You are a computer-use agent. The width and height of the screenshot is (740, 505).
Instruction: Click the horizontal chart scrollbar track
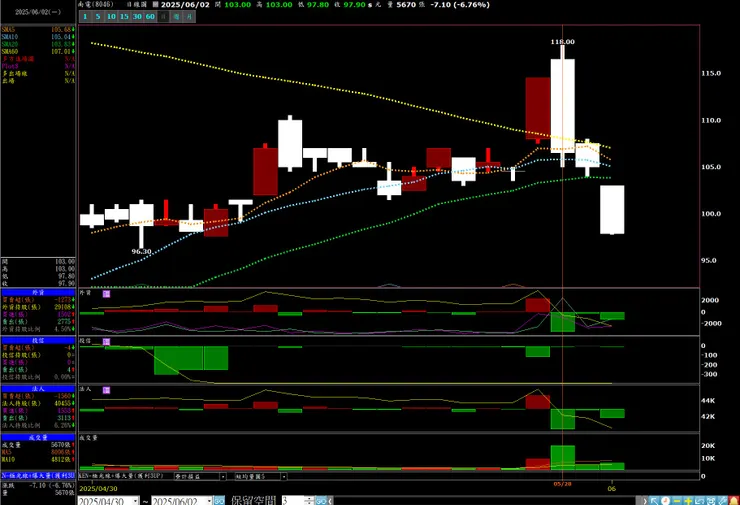click(x=487, y=501)
